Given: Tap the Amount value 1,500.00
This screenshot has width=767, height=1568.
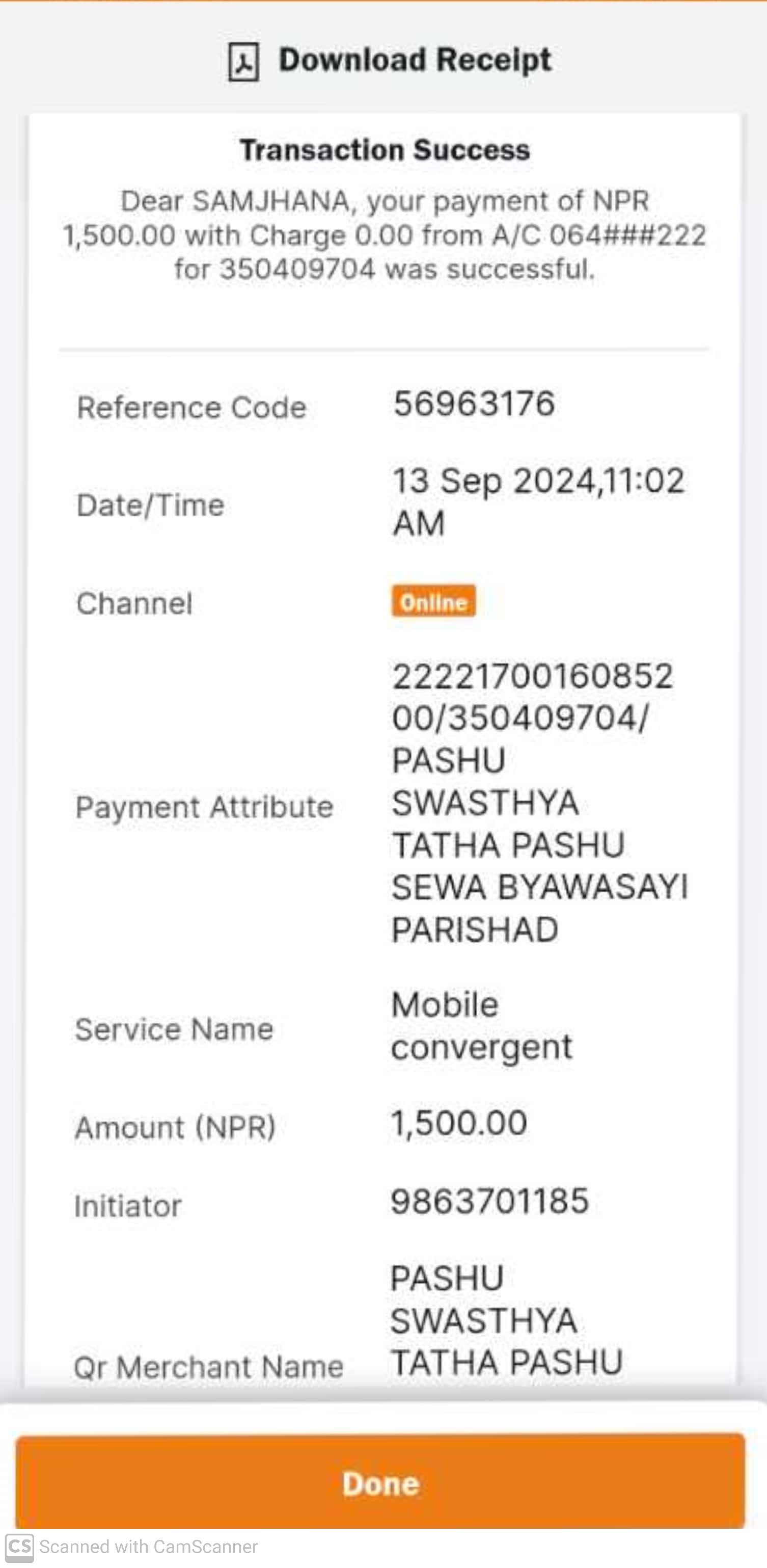Looking at the screenshot, I should click(x=458, y=1123).
